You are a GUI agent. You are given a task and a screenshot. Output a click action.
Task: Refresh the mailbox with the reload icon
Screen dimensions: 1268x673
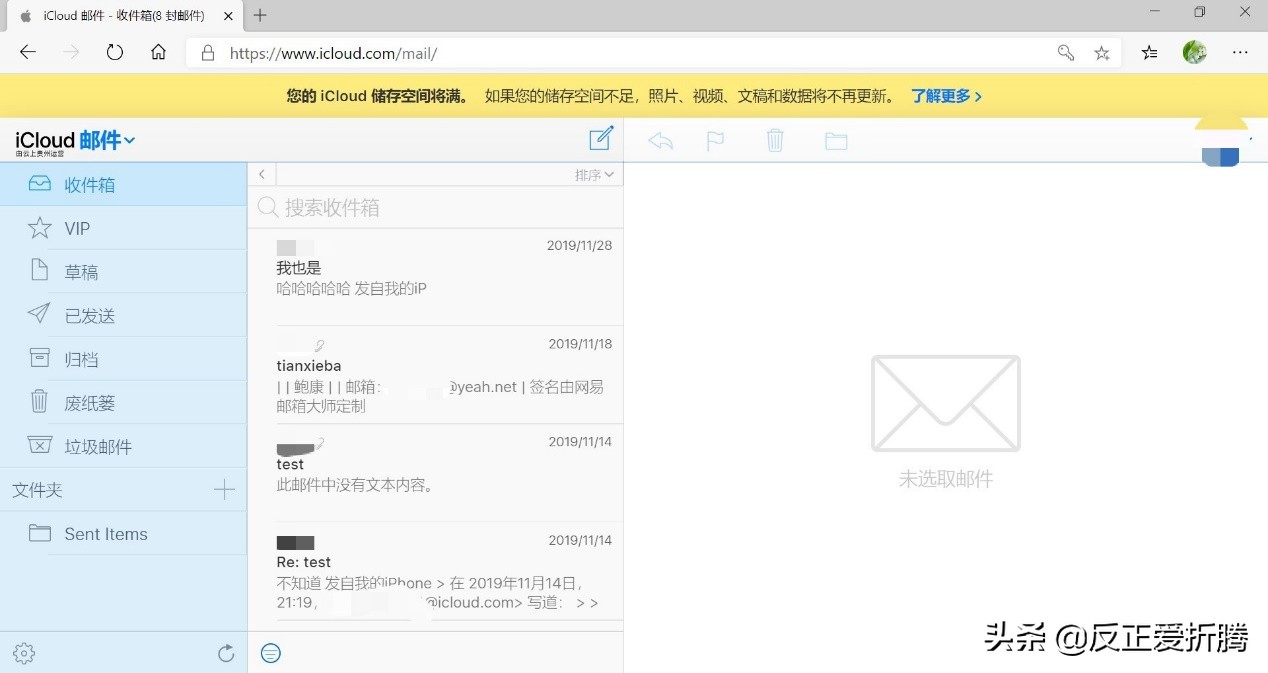coord(226,652)
